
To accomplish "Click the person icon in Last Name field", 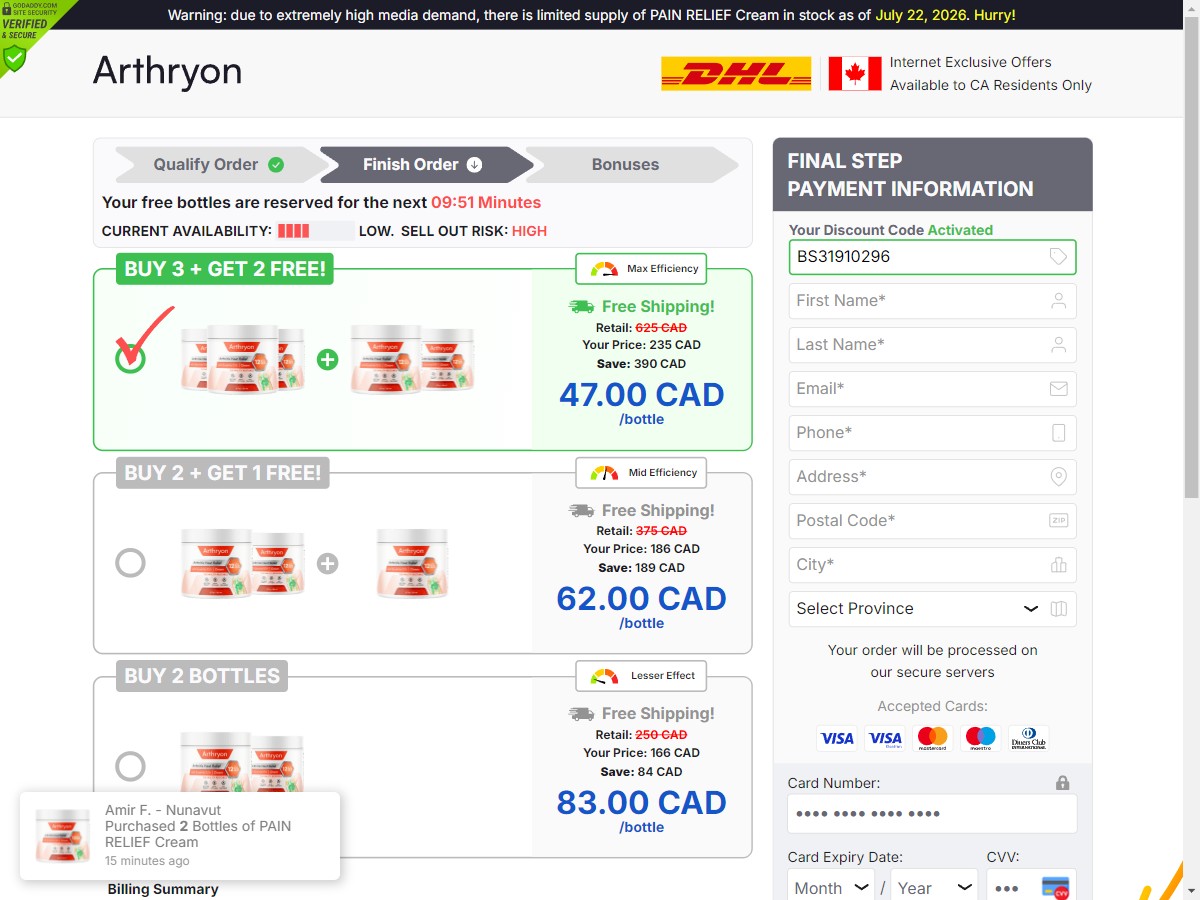I will pos(1058,345).
